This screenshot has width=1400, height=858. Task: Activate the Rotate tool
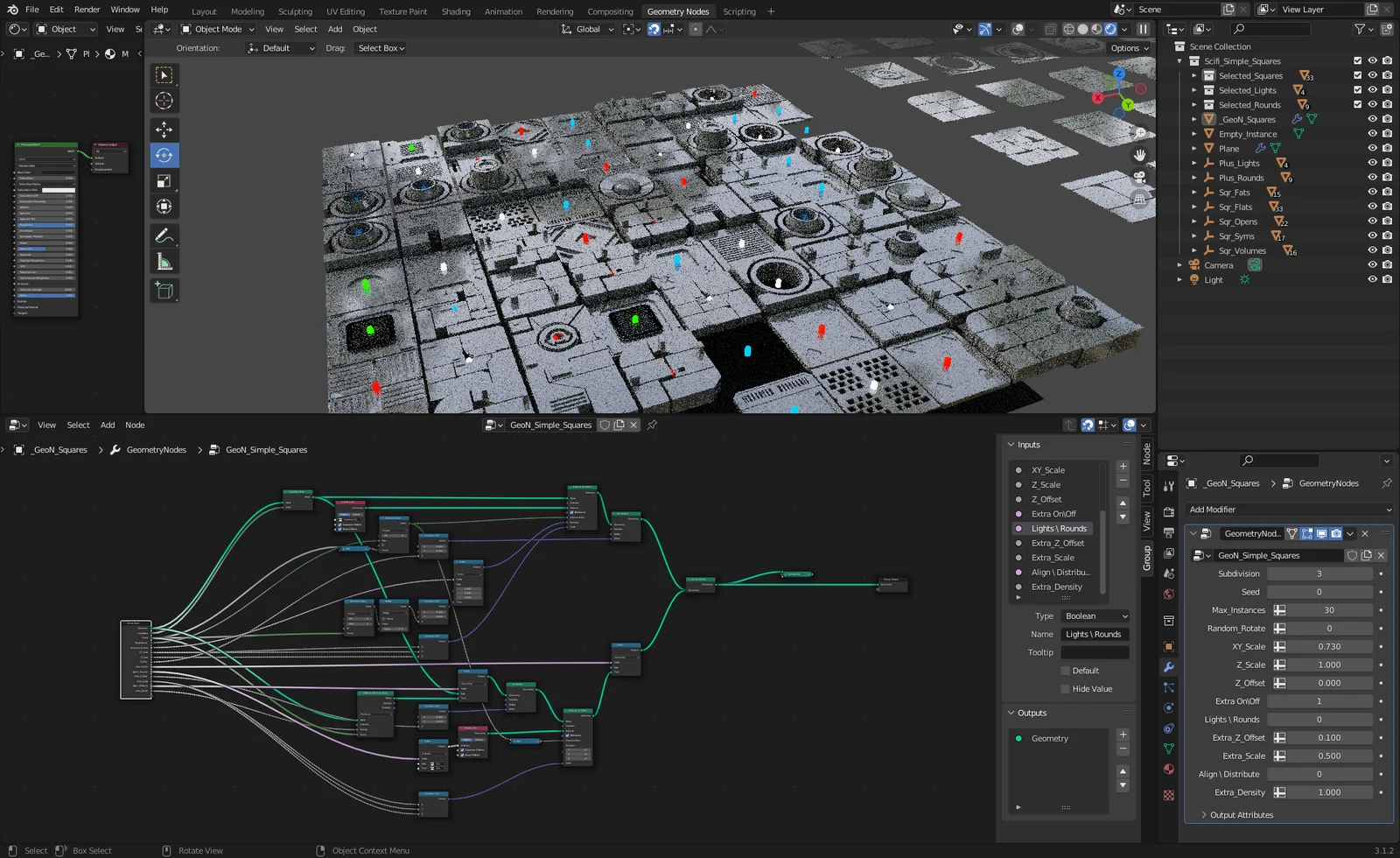pos(164,156)
